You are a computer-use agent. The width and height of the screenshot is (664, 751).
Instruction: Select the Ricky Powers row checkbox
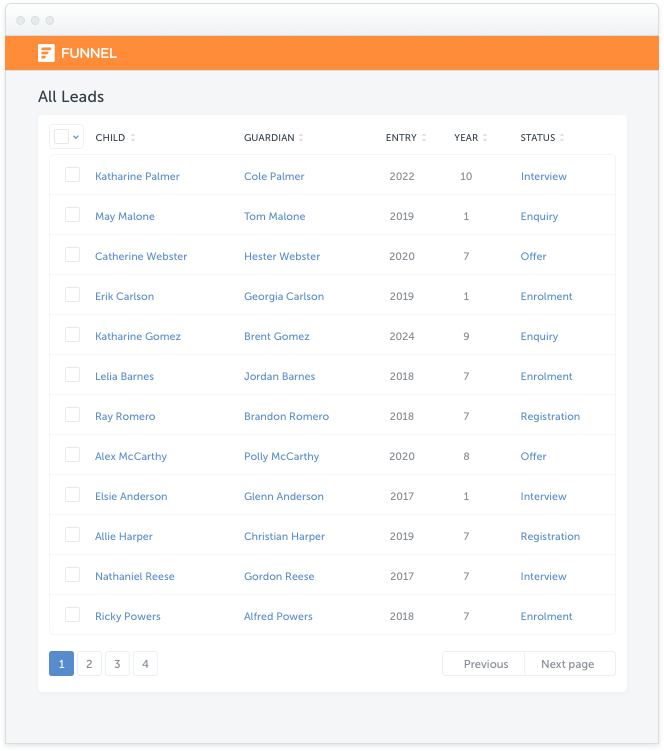[x=72, y=614]
